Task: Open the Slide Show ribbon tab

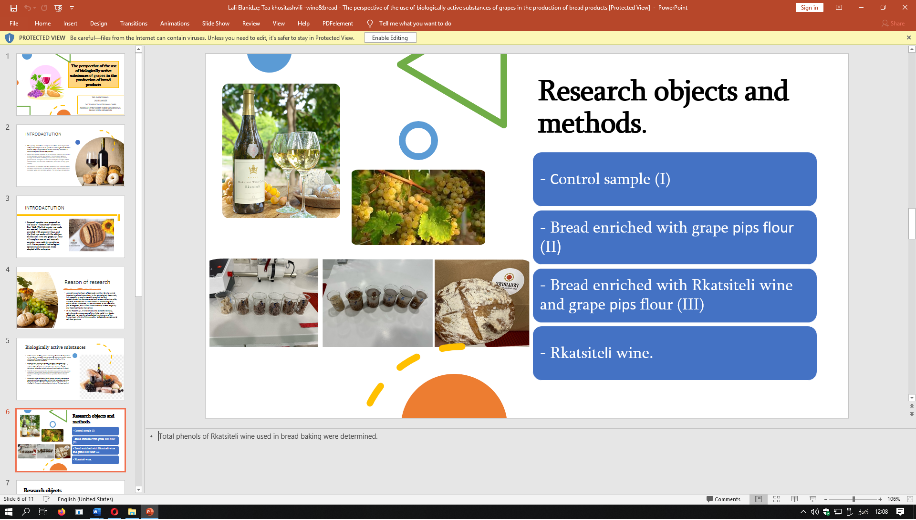Action: tap(215, 22)
